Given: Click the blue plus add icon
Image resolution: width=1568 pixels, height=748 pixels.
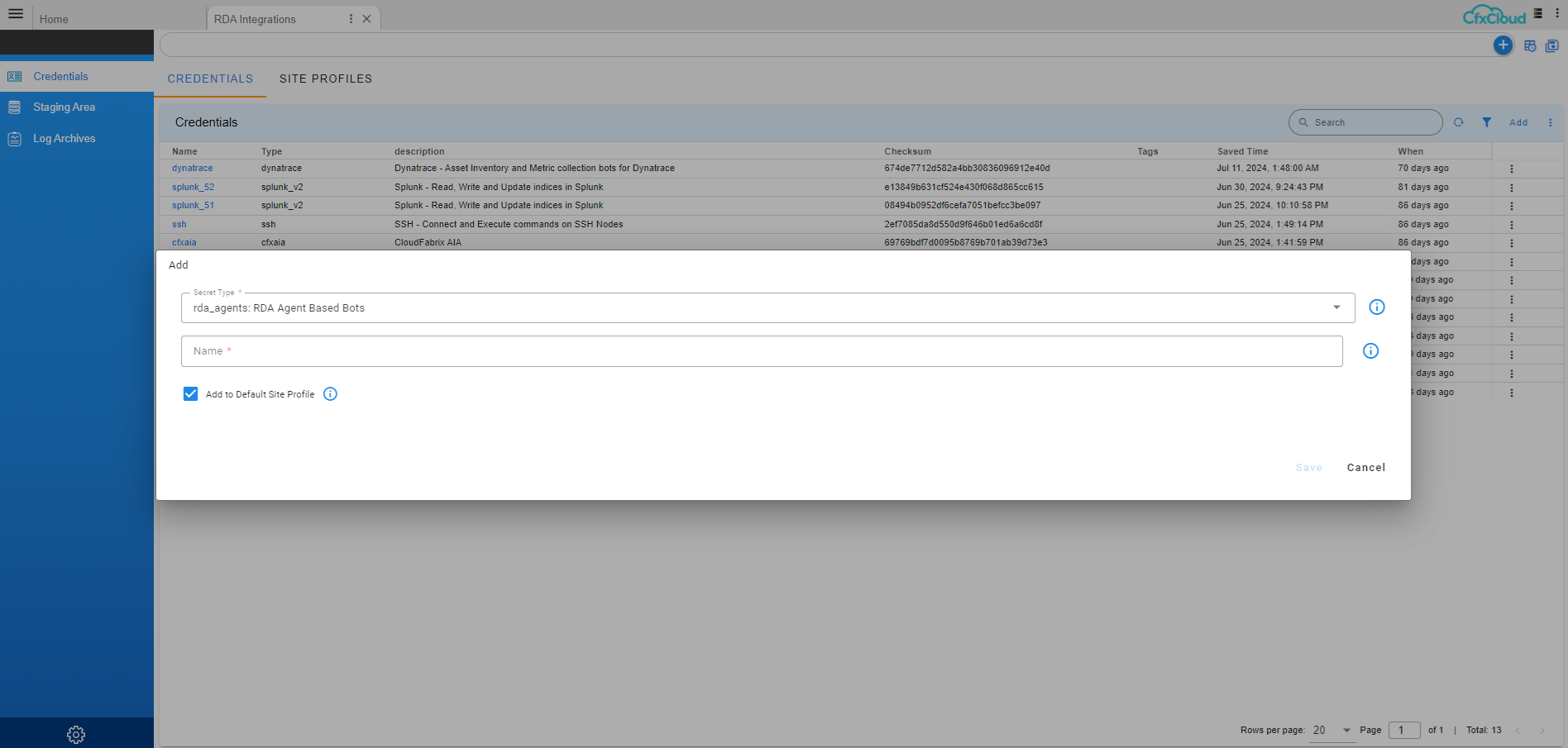Looking at the screenshot, I should point(1503,45).
